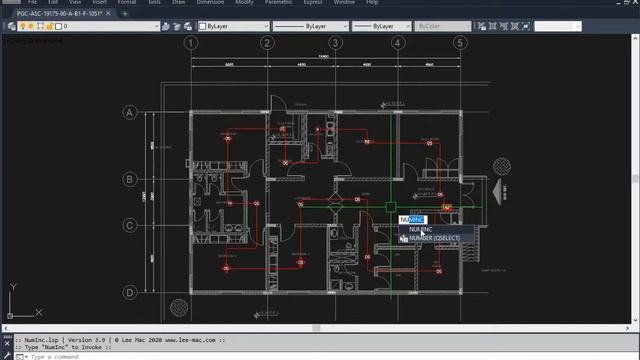This screenshot has height=360, width=640.
Task: Add a new drawing tab with plus
Action: 125,14
